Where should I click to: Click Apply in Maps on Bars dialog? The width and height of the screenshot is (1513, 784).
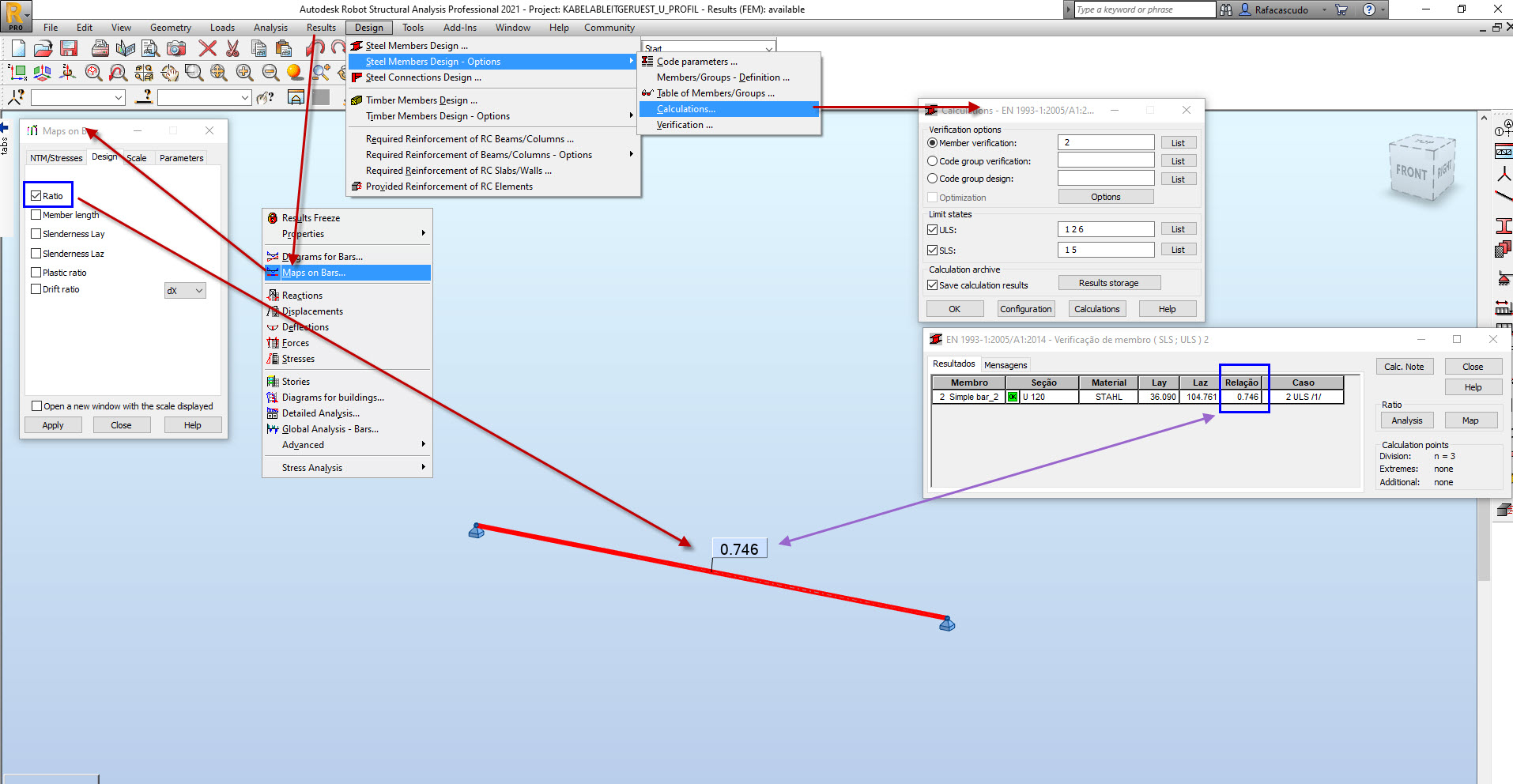(53, 425)
